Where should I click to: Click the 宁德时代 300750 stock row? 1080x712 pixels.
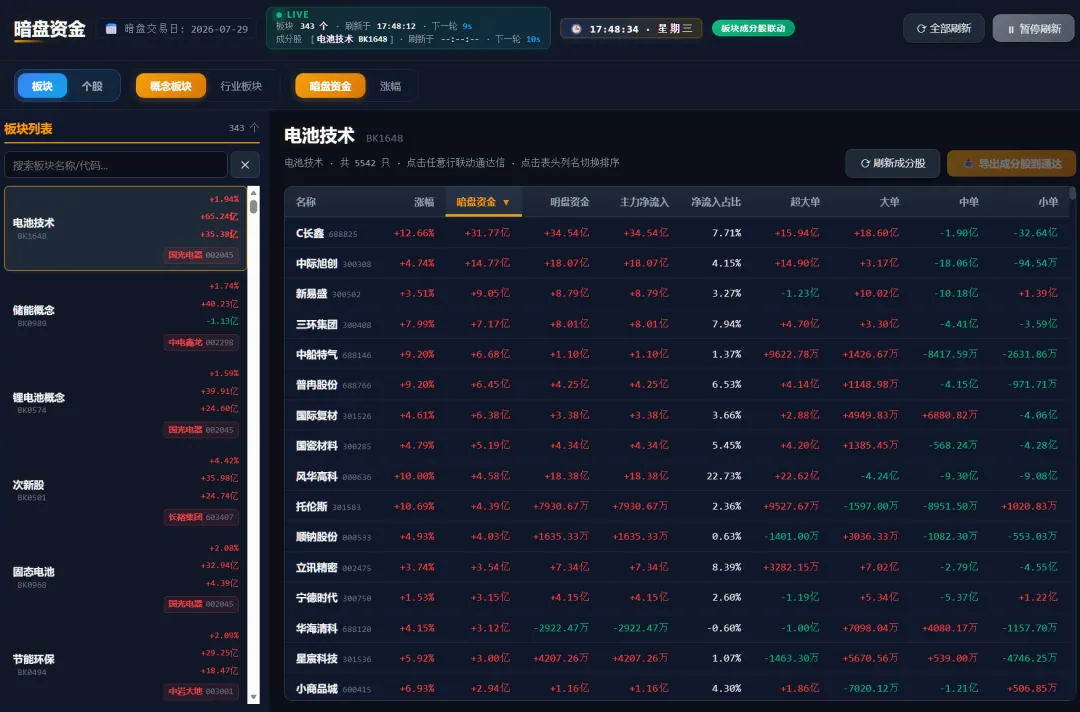[677, 597]
